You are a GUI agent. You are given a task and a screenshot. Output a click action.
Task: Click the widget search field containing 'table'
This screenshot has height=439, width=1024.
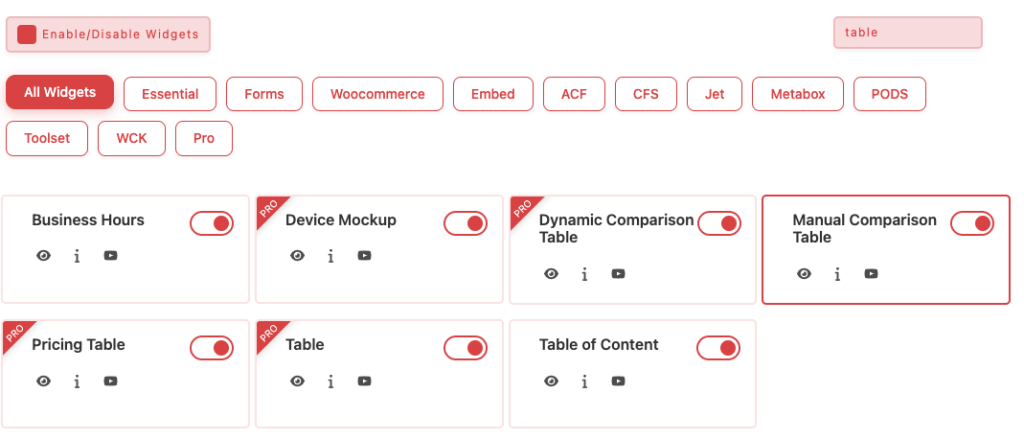[x=907, y=32]
